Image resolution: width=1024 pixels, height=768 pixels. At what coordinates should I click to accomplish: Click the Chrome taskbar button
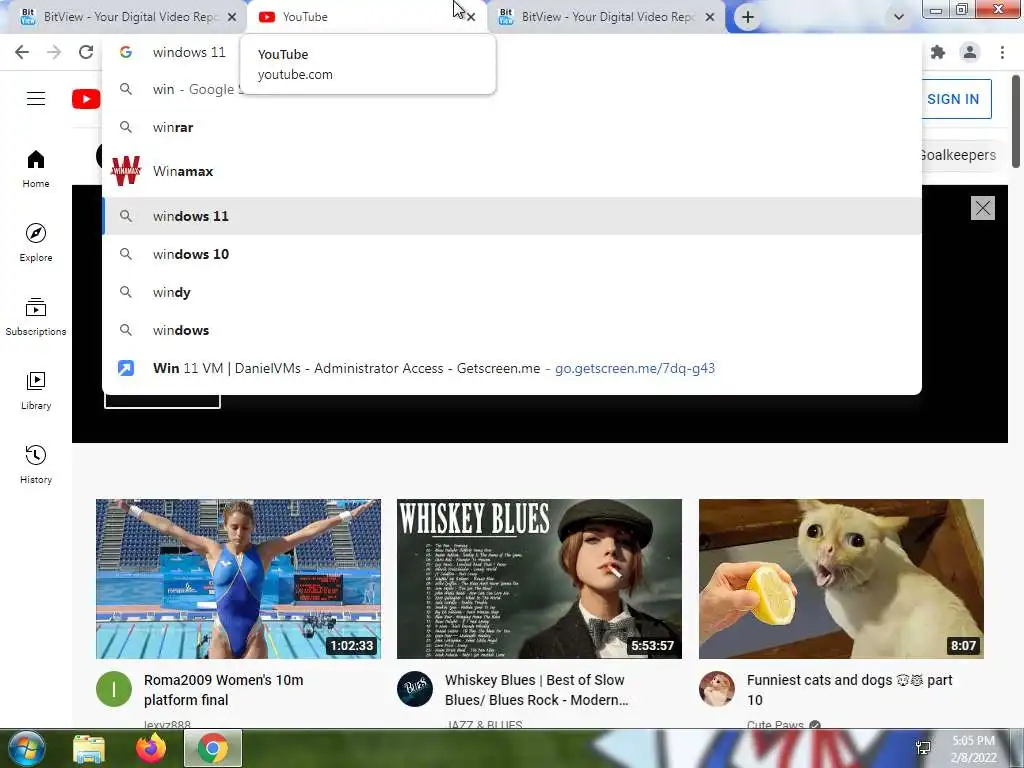coord(213,748)
